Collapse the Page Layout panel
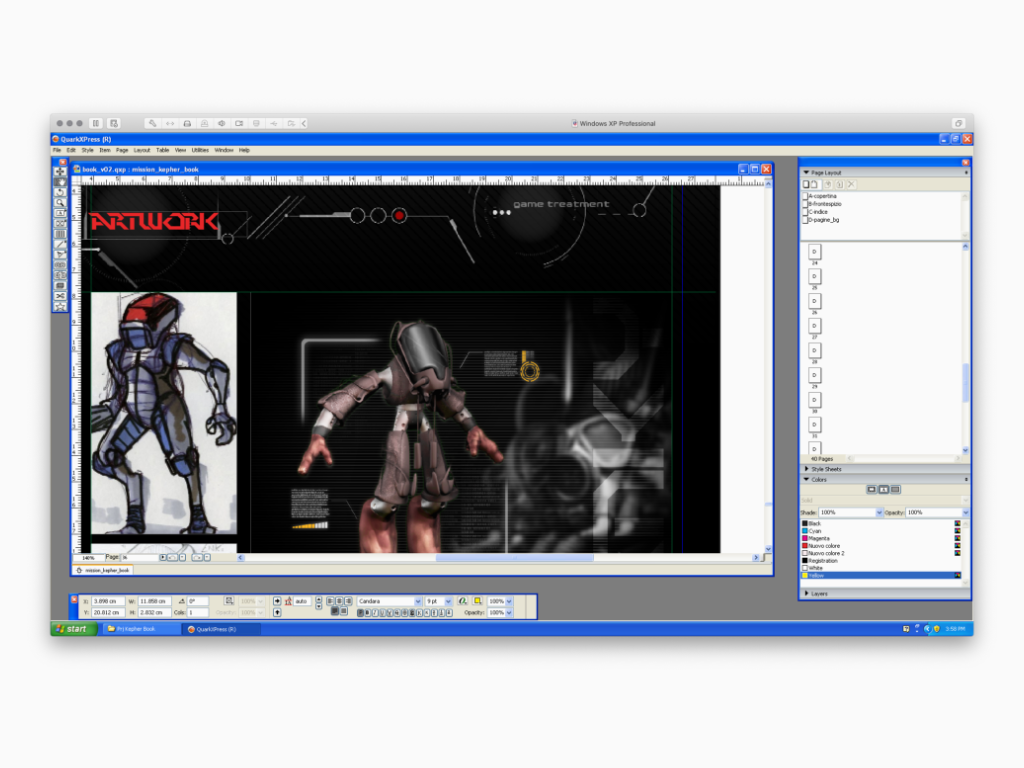1024x768 pixels. [806, 172]
